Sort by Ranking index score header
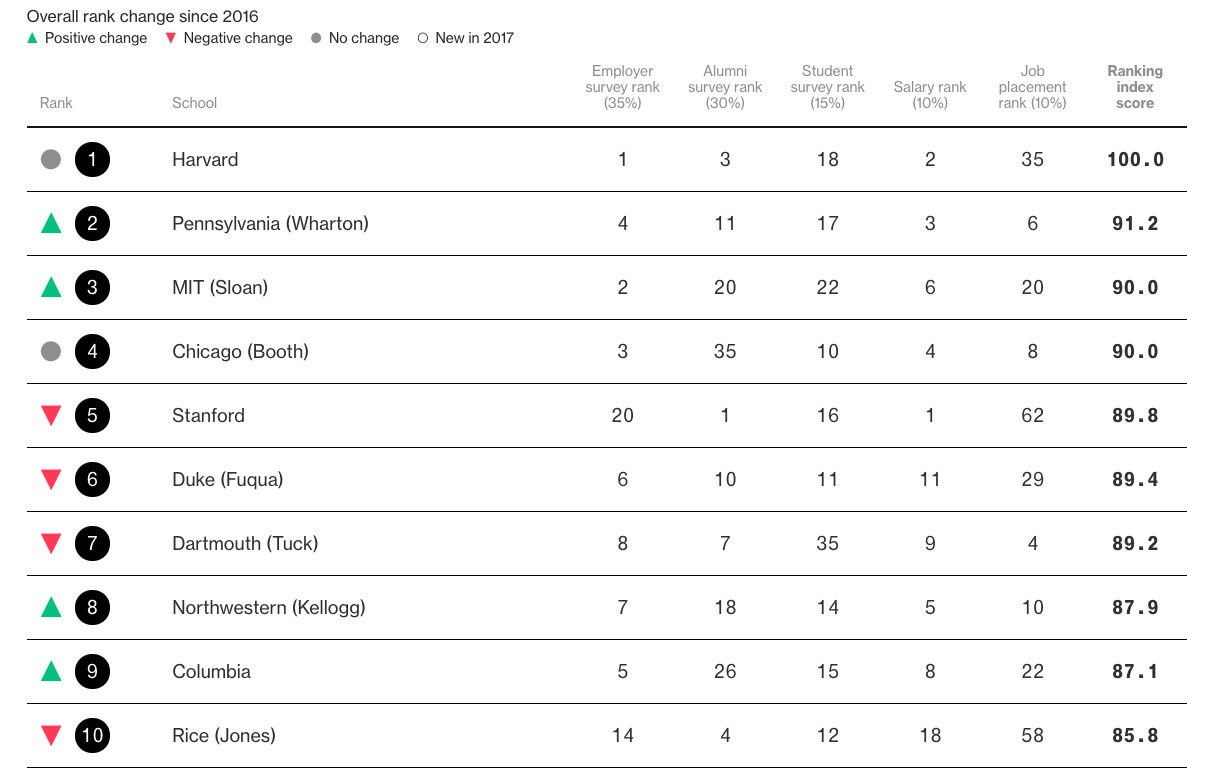Image resolution: width=1213 pixels, height=768 pixels. [x=1135, y=87]
